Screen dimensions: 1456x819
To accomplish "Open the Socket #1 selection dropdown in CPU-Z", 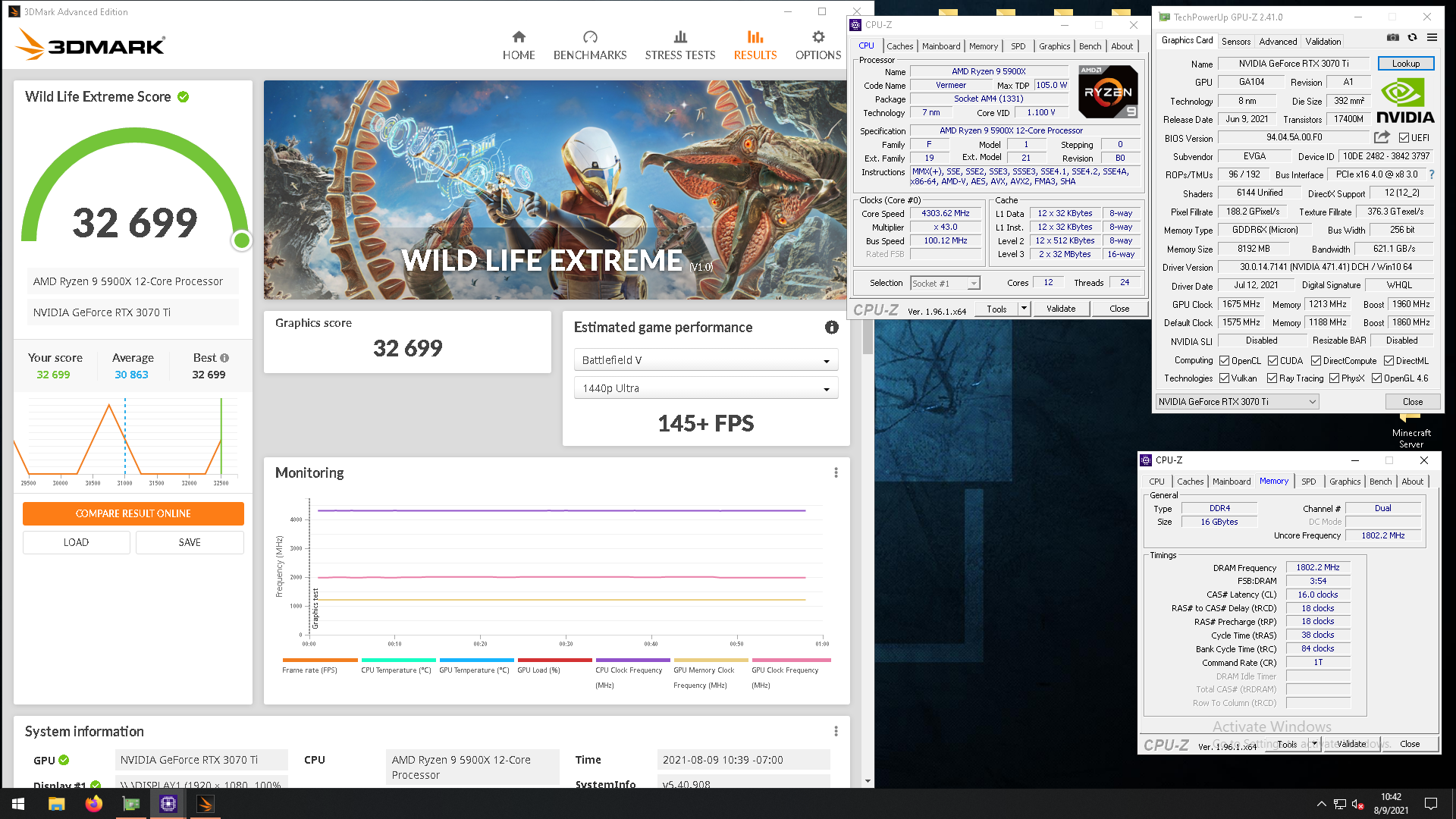I will click(x=945, y=283).
